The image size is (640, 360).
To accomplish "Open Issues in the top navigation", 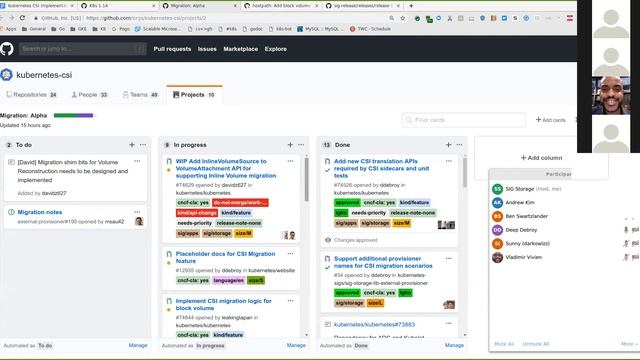I will pyautogui.click(x=207, y=49).
